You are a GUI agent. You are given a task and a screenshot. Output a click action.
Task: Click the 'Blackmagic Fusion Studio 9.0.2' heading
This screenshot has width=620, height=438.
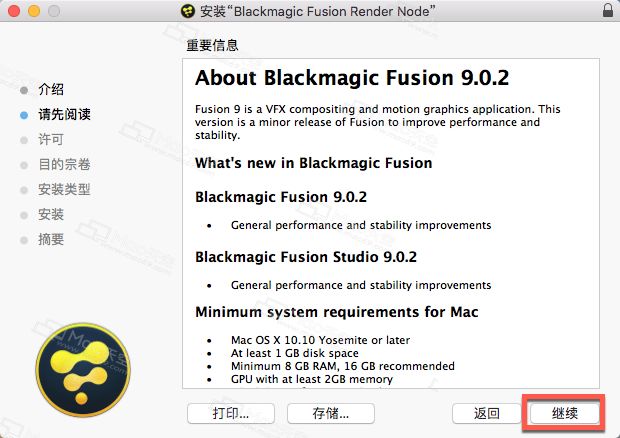click(x=306, y=257)
